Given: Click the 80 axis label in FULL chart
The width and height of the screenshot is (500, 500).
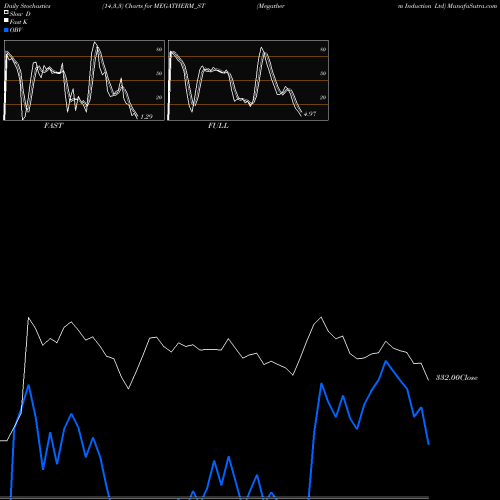Looking at the screenshot, I should point(323,50).
